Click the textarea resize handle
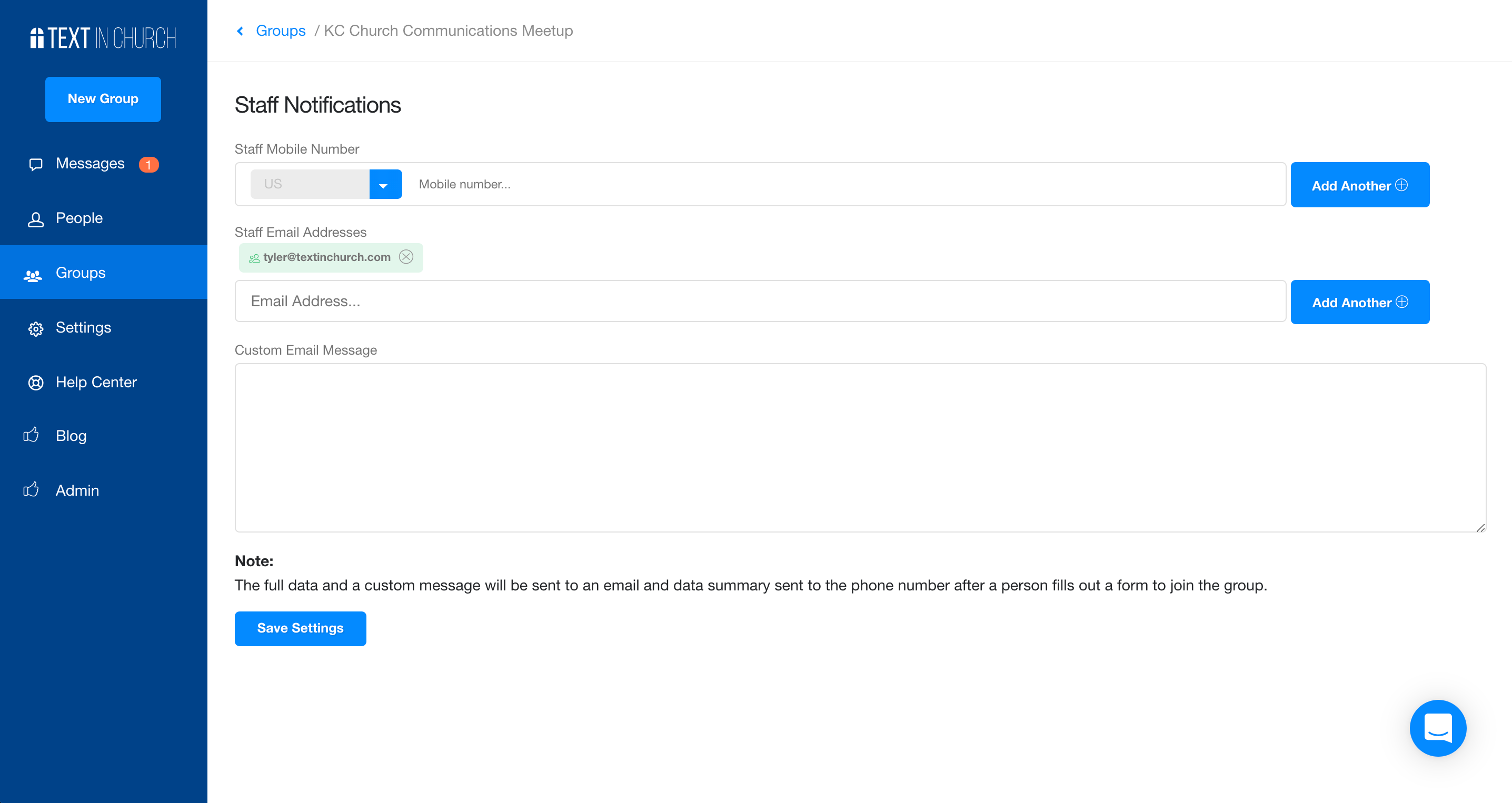This screenshot has width=1512, height=803. click(x=1480, y=527)
